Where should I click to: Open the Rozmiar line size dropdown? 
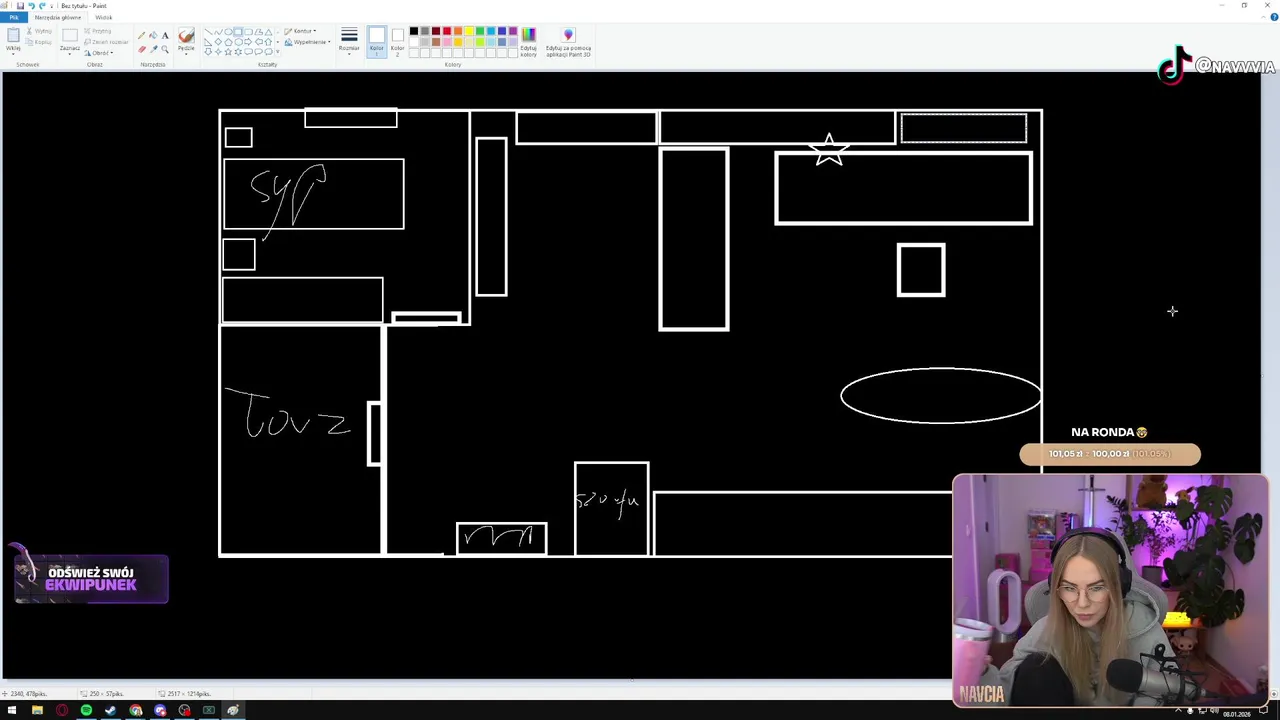[349, 42]
